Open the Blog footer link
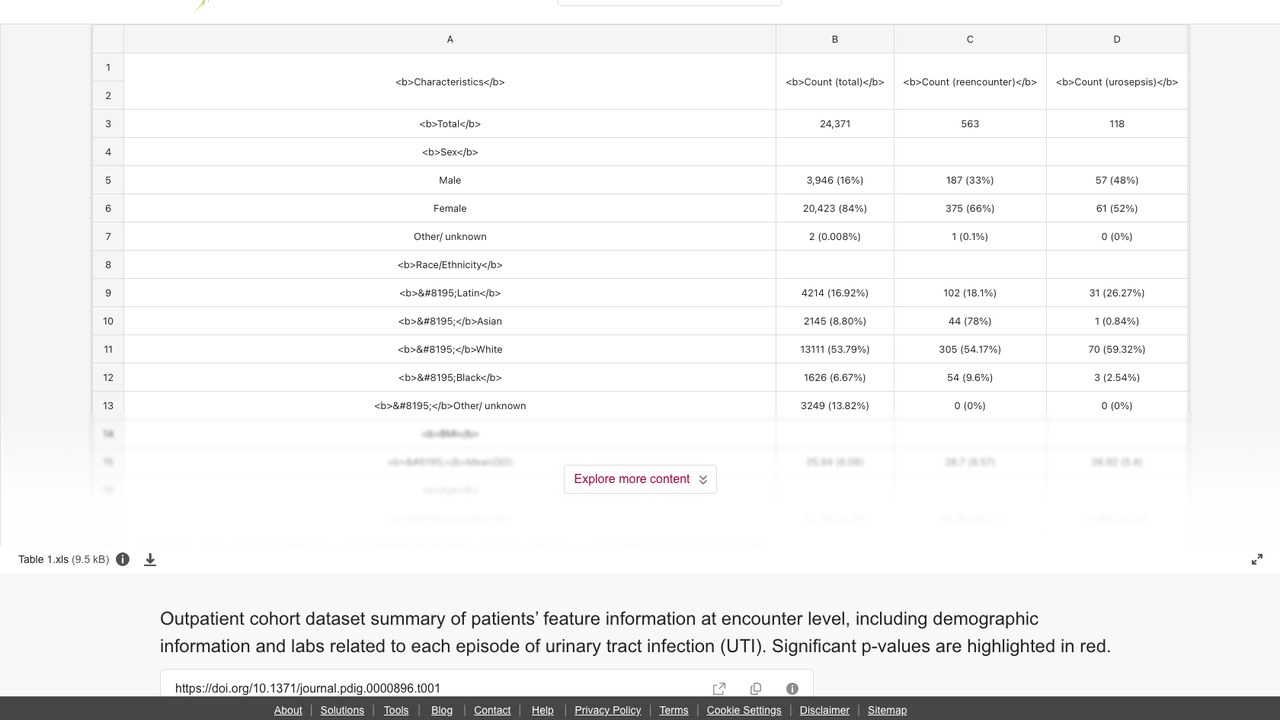The image size is (1280, 720). point(442,710)
